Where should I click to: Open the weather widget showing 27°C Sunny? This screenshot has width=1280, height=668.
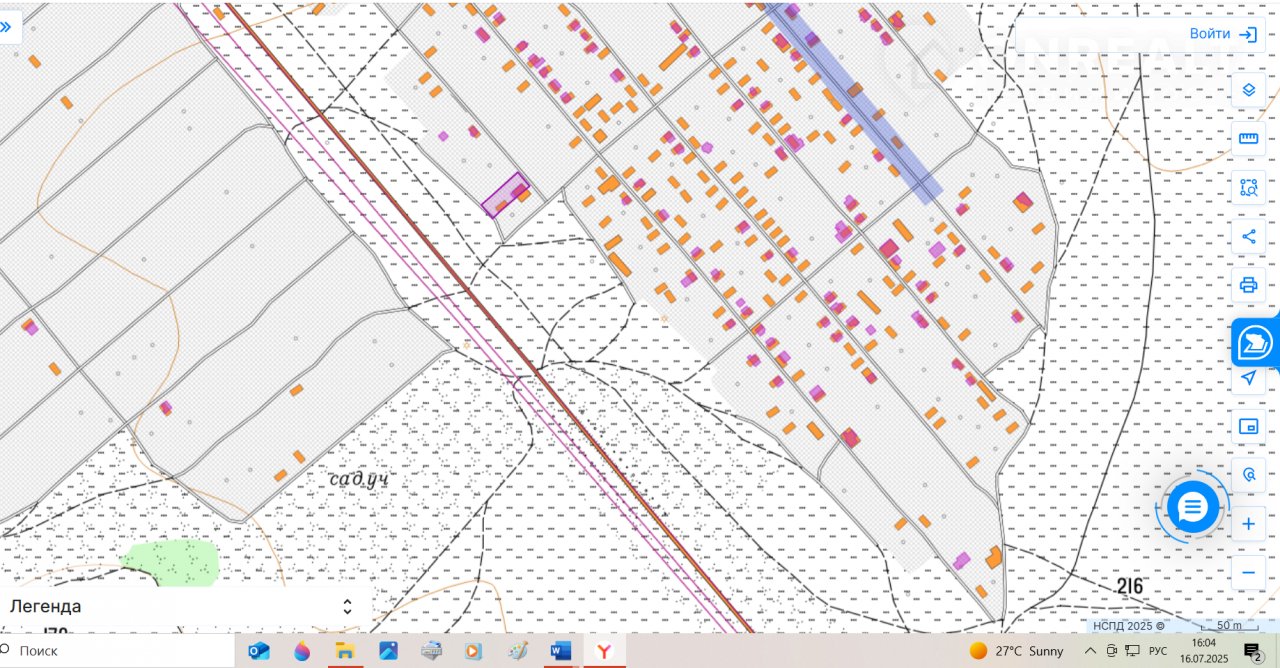click(x=1016, y=651)
